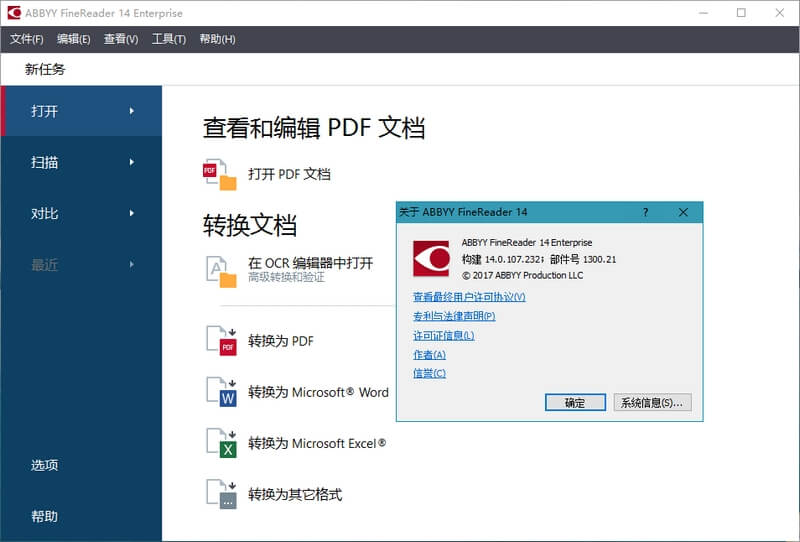Viewport: 800px width, 542px height.
Task: Open the 专利与法律声明(P) link
Action: click(454, 316)
